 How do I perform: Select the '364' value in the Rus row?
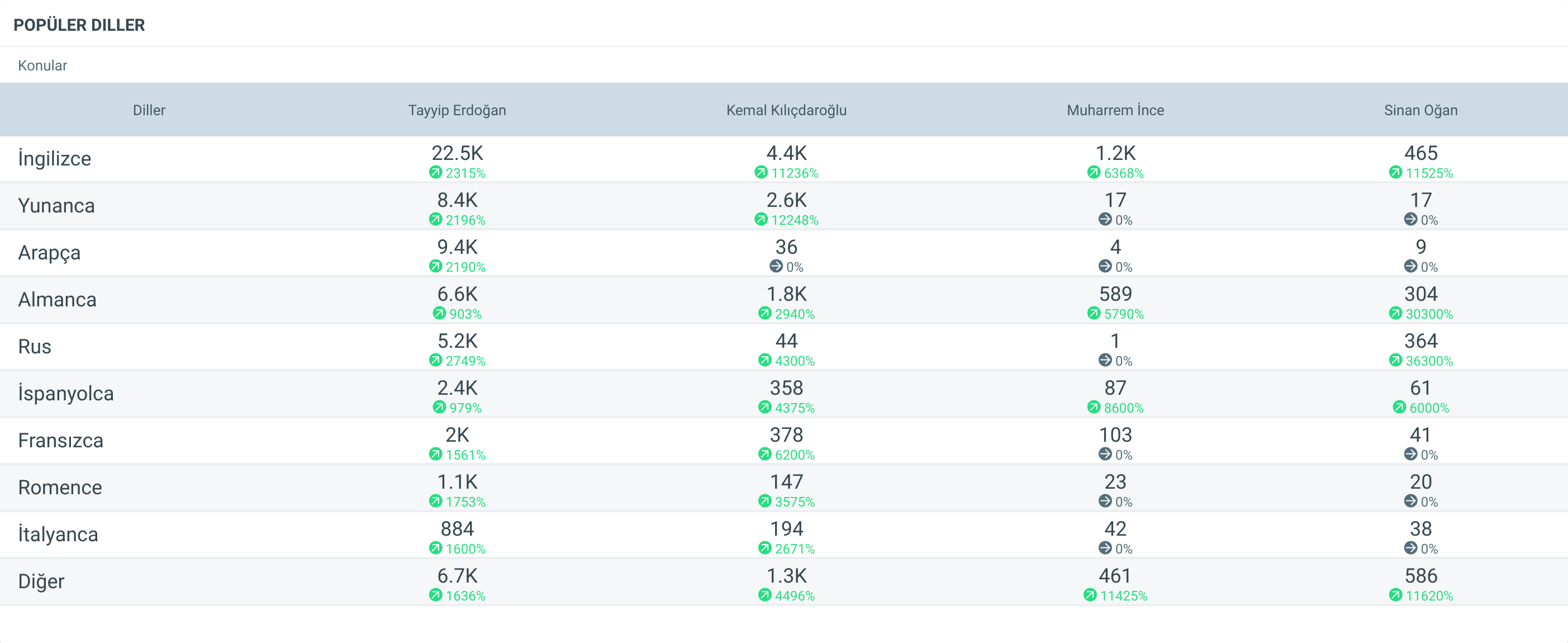click(x=1420, y=341)
